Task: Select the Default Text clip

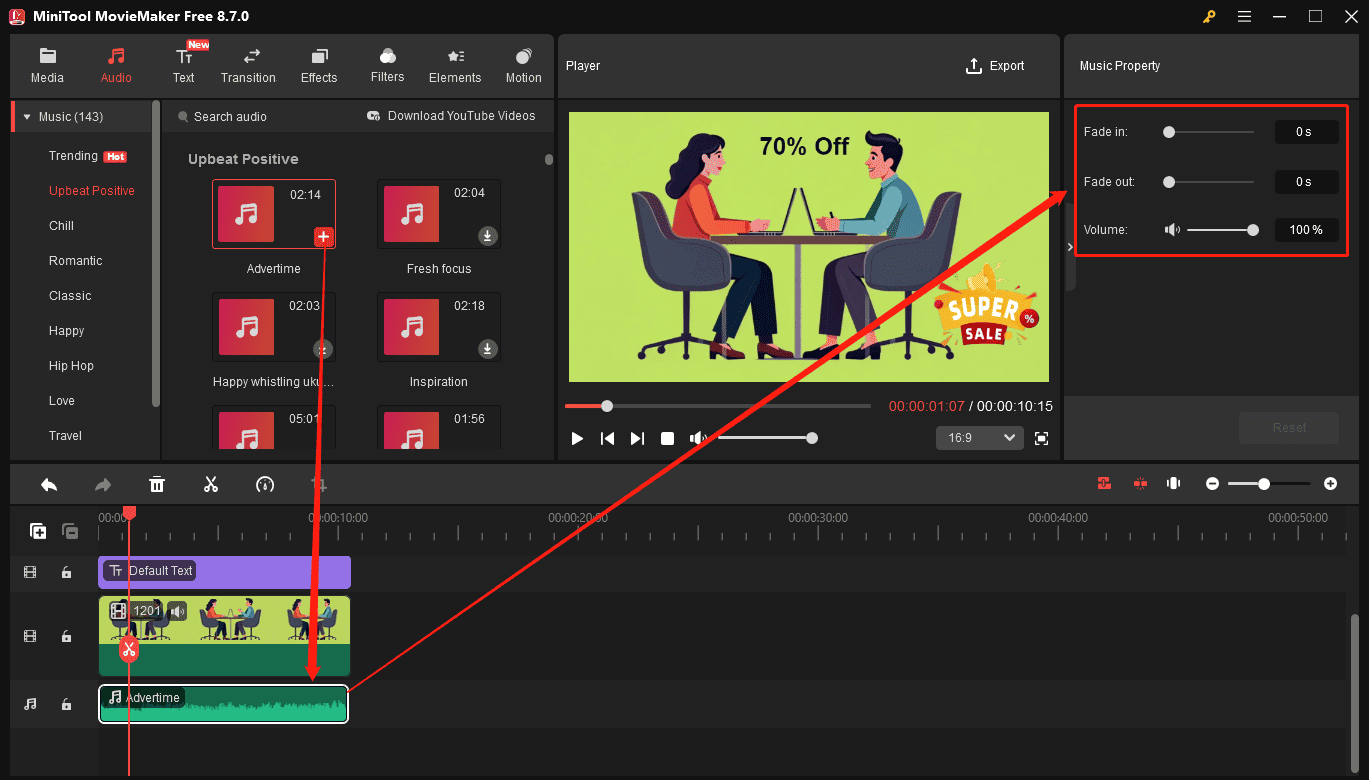Action: pos(225,572)
